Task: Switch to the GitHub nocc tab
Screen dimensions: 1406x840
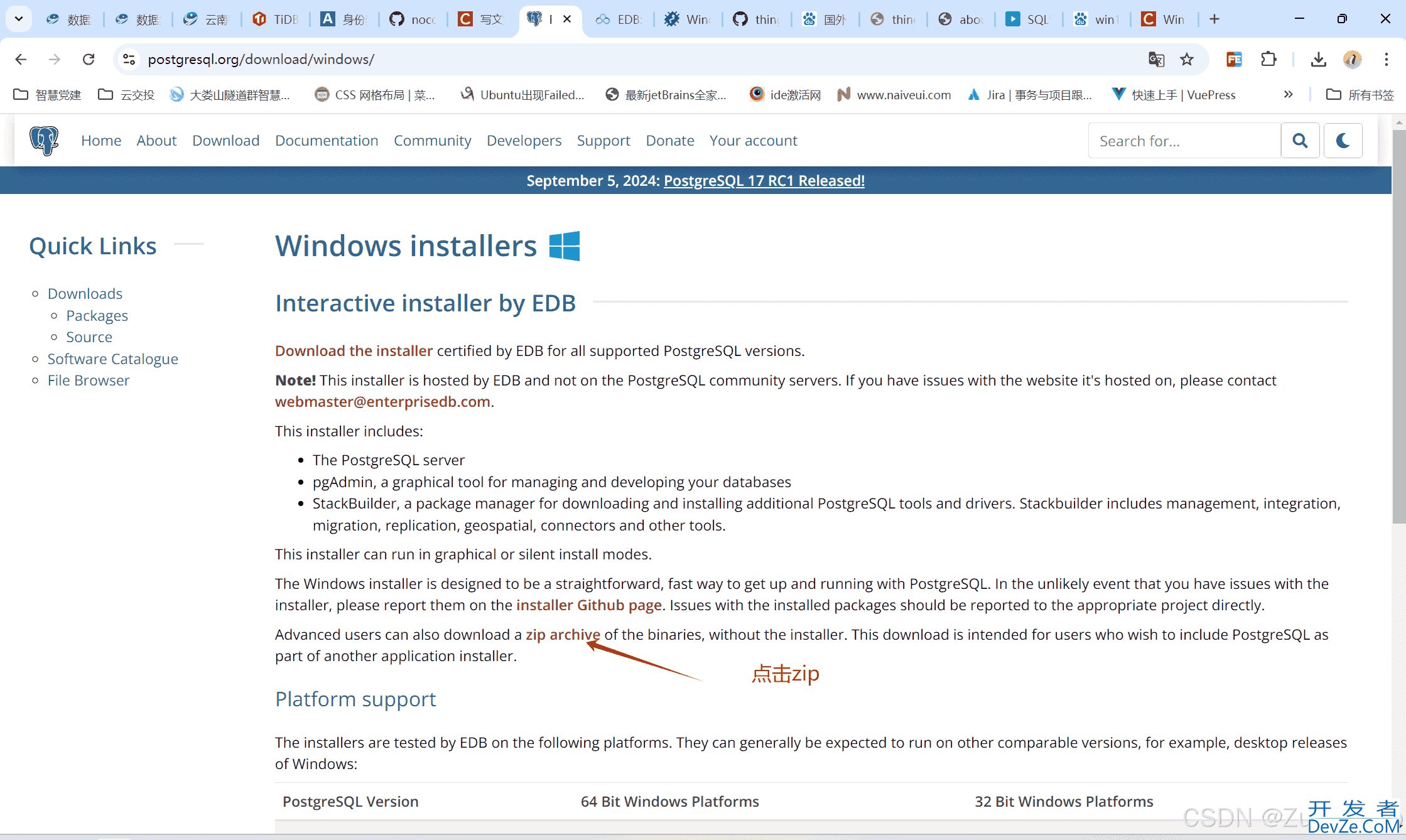Action: (413, 19)
